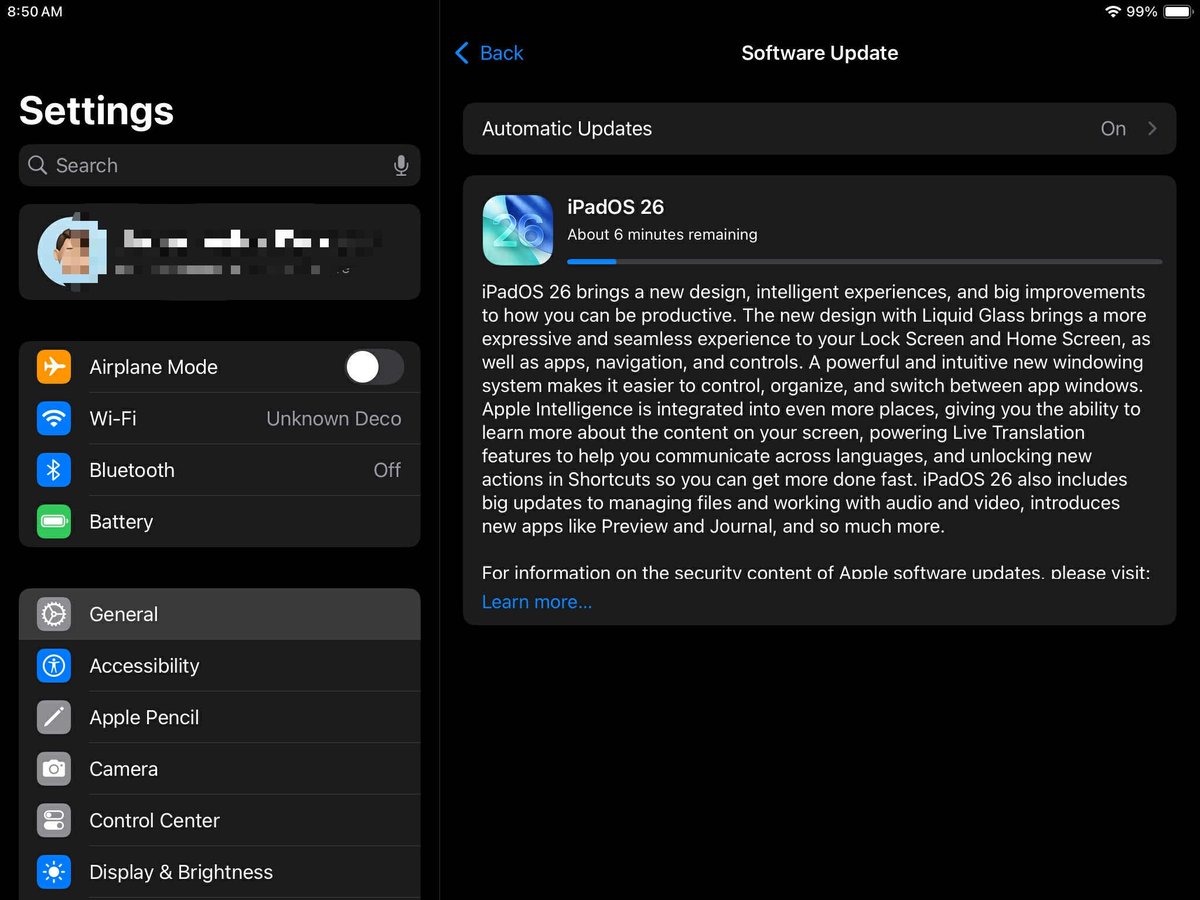Open Control Center settings
Screen dimensions: 1200x900
pos(219,820)
